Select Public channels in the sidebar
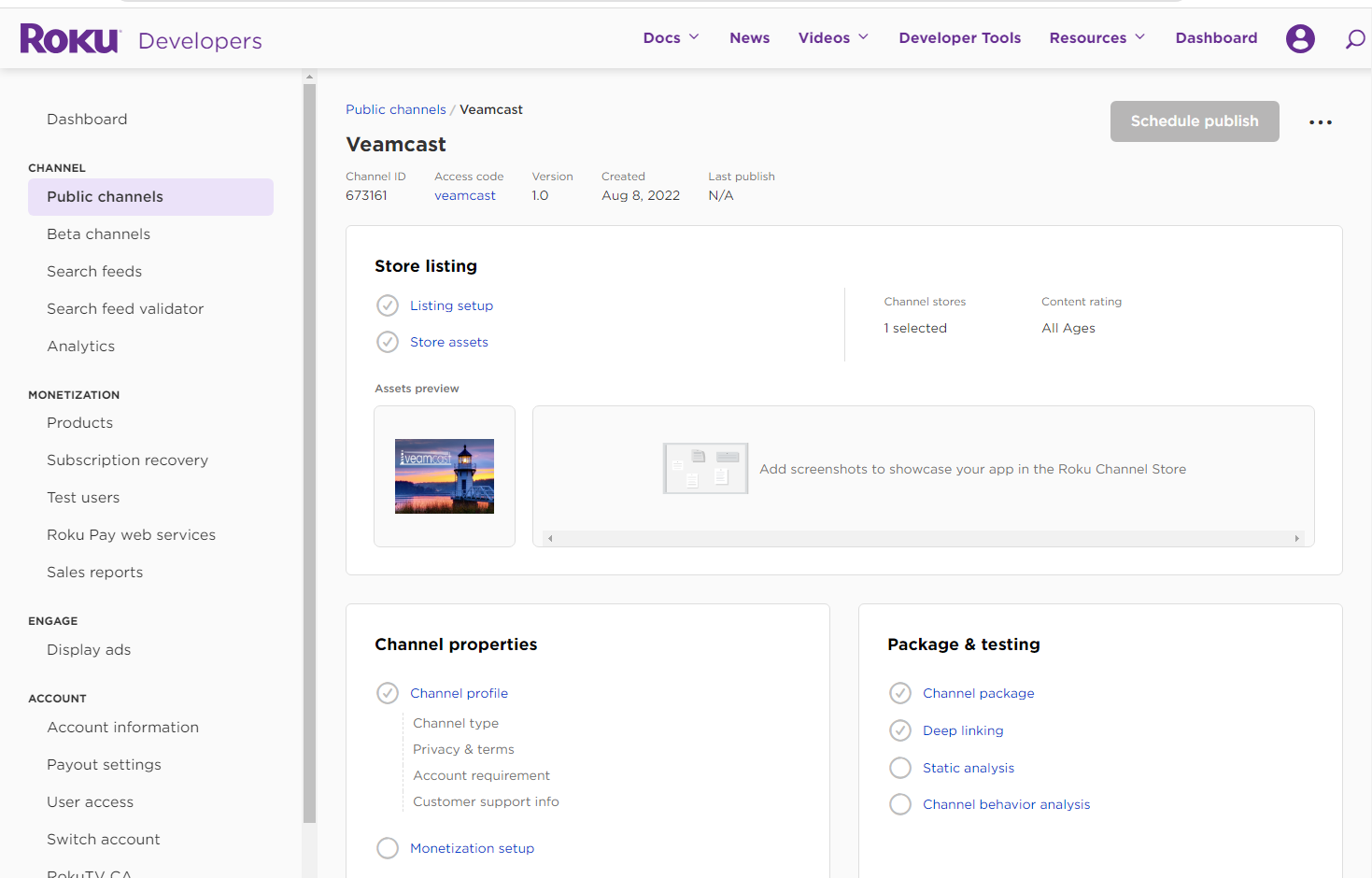 pyautogui.click(x=150, y=197)
